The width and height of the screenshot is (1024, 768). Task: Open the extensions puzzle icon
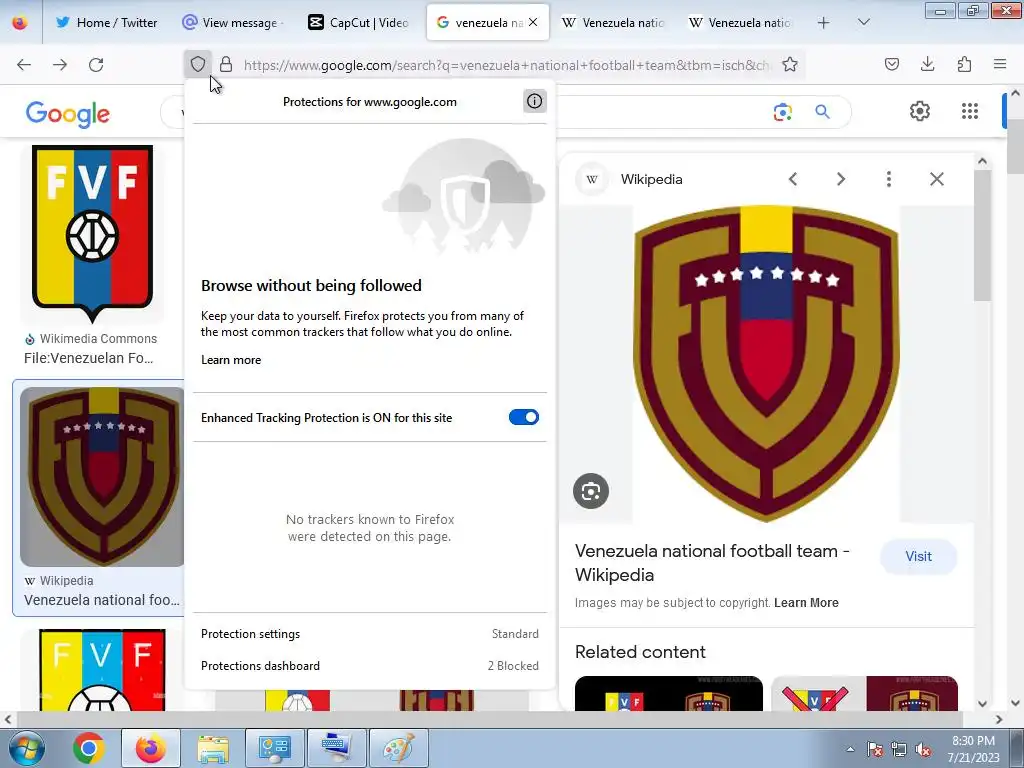point(964,64)
